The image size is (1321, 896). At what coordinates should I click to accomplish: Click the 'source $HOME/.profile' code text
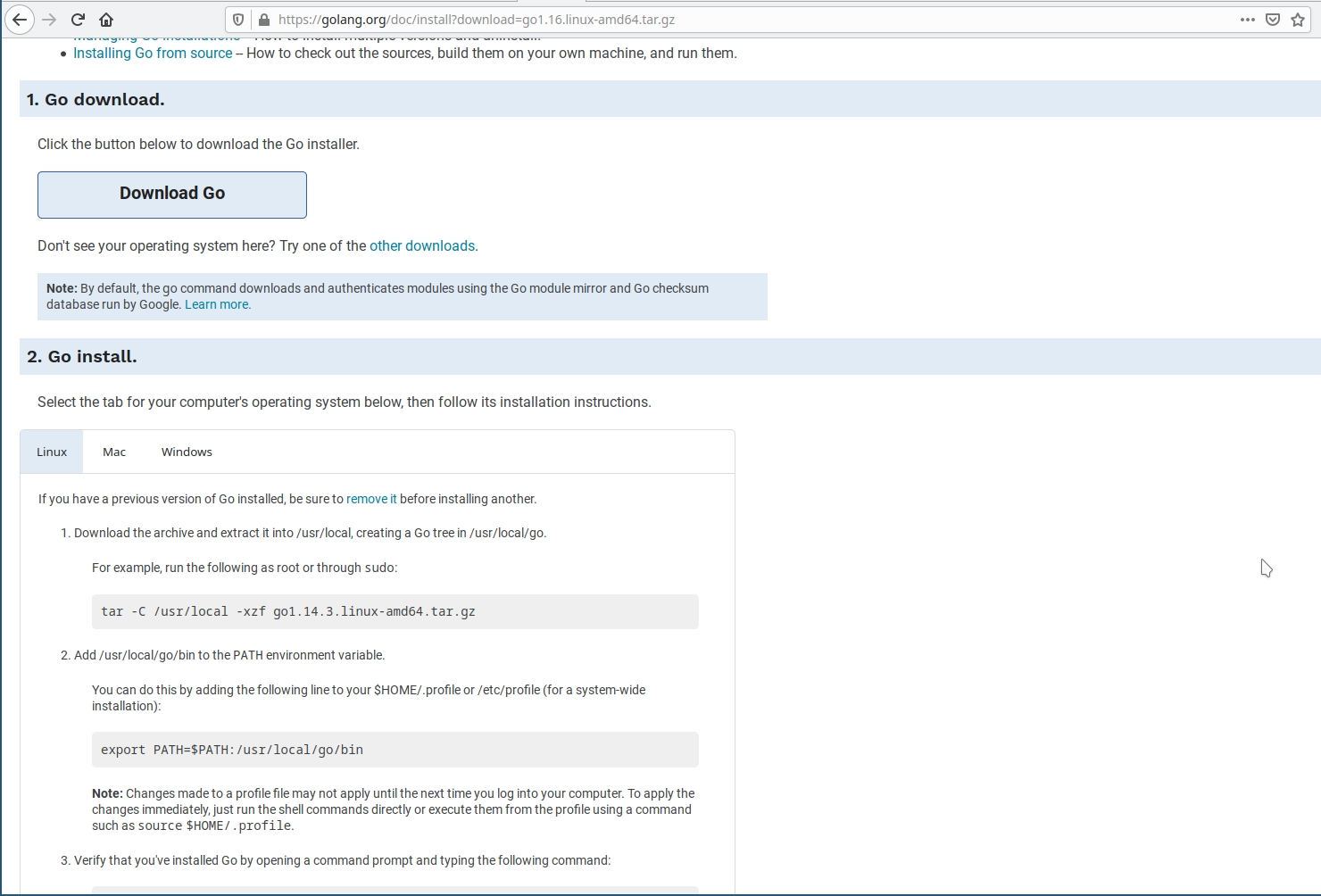click(x=214, y=826)
